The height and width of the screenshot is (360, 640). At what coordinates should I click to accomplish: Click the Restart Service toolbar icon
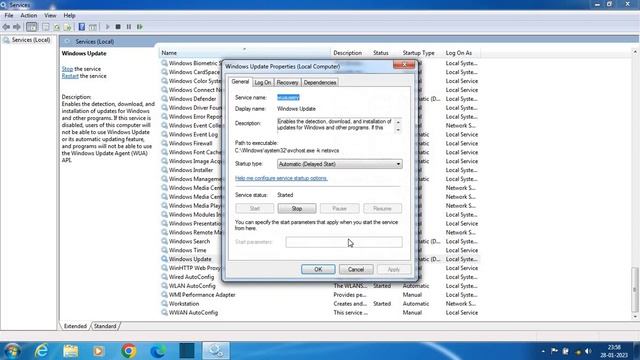pos(140,27)
